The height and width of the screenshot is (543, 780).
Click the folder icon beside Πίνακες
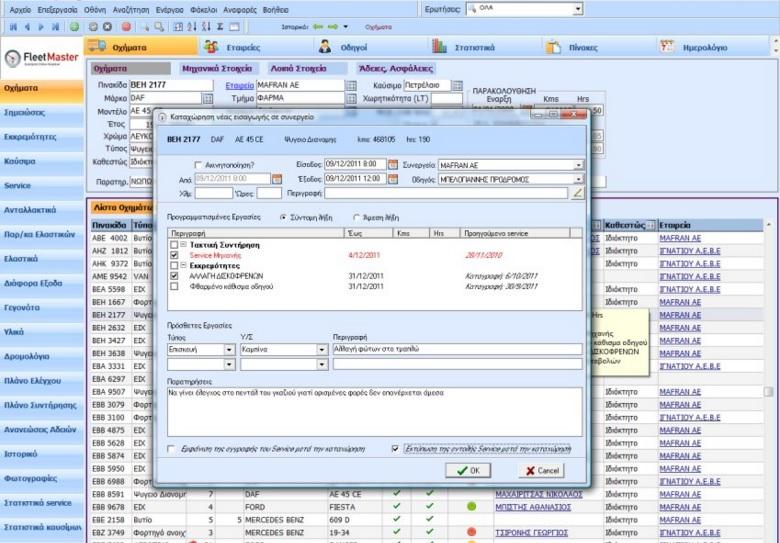coord(553,47)
